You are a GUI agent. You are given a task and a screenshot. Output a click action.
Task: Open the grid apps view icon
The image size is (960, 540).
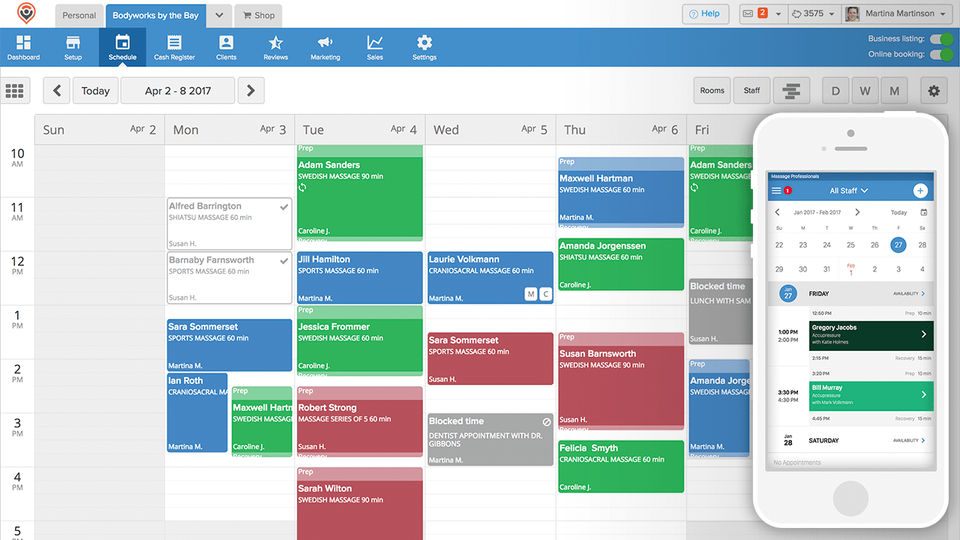pyautogui.click(x=15, y=91)
